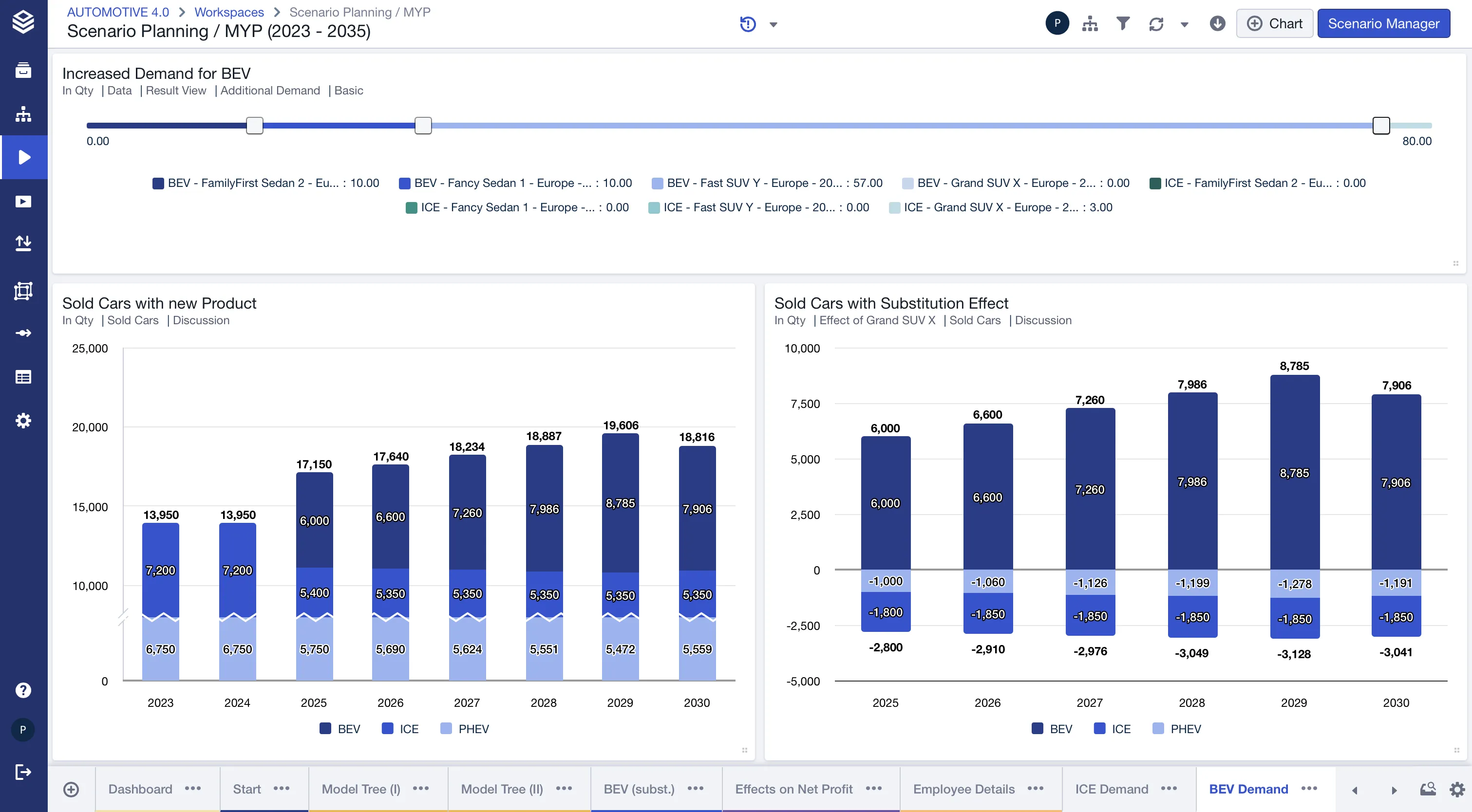Expand the dropdown arrow next to the history icon
Viewport: 1472px width, 812px height.
click(773, 24)
